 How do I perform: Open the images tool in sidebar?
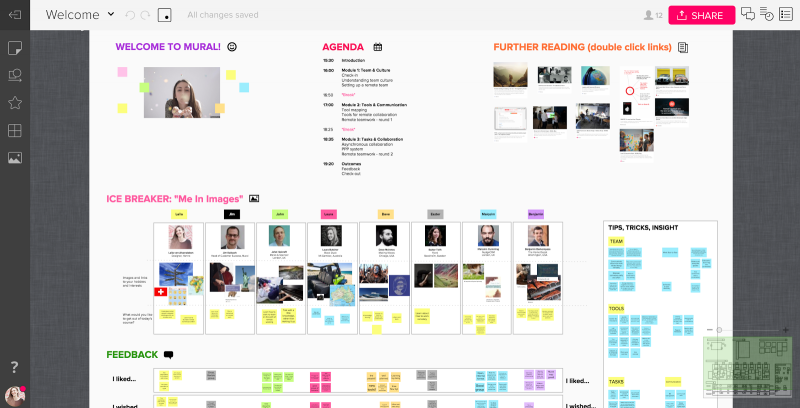(15, 158)
